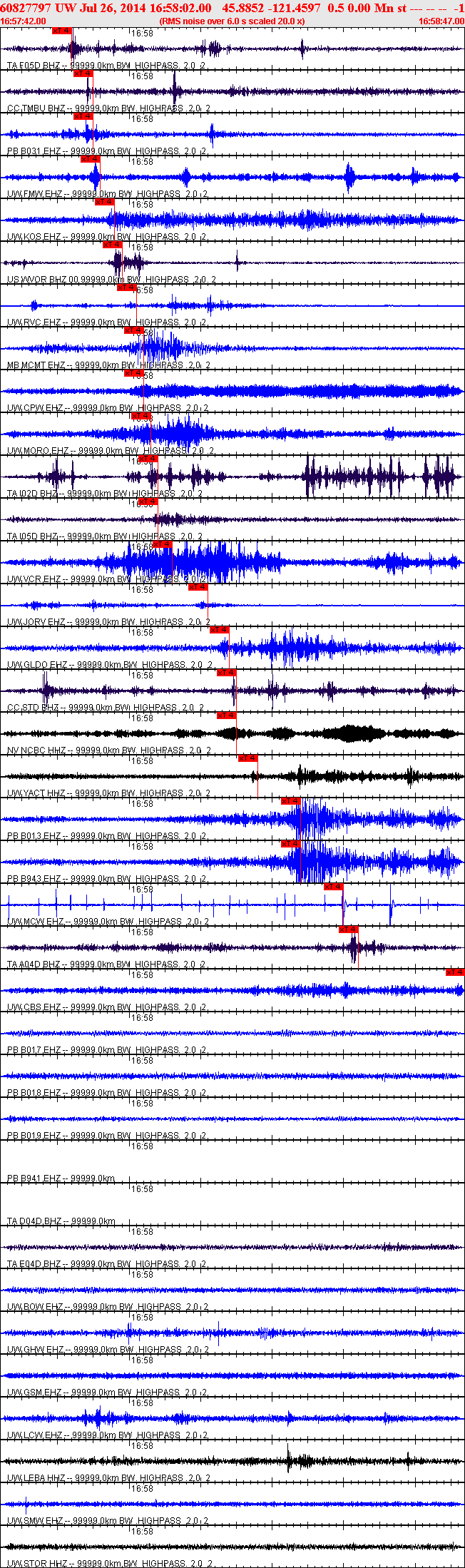The width and height of the screenshot is (465, 1568).
Task: Click the PB B941 EHZ station label
Action: 34,1178
